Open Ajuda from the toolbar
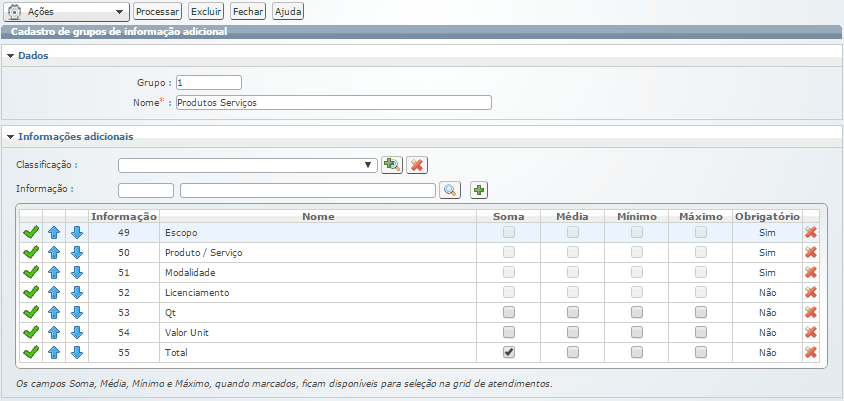The image size is (844, 401). [x=287, y=11]
